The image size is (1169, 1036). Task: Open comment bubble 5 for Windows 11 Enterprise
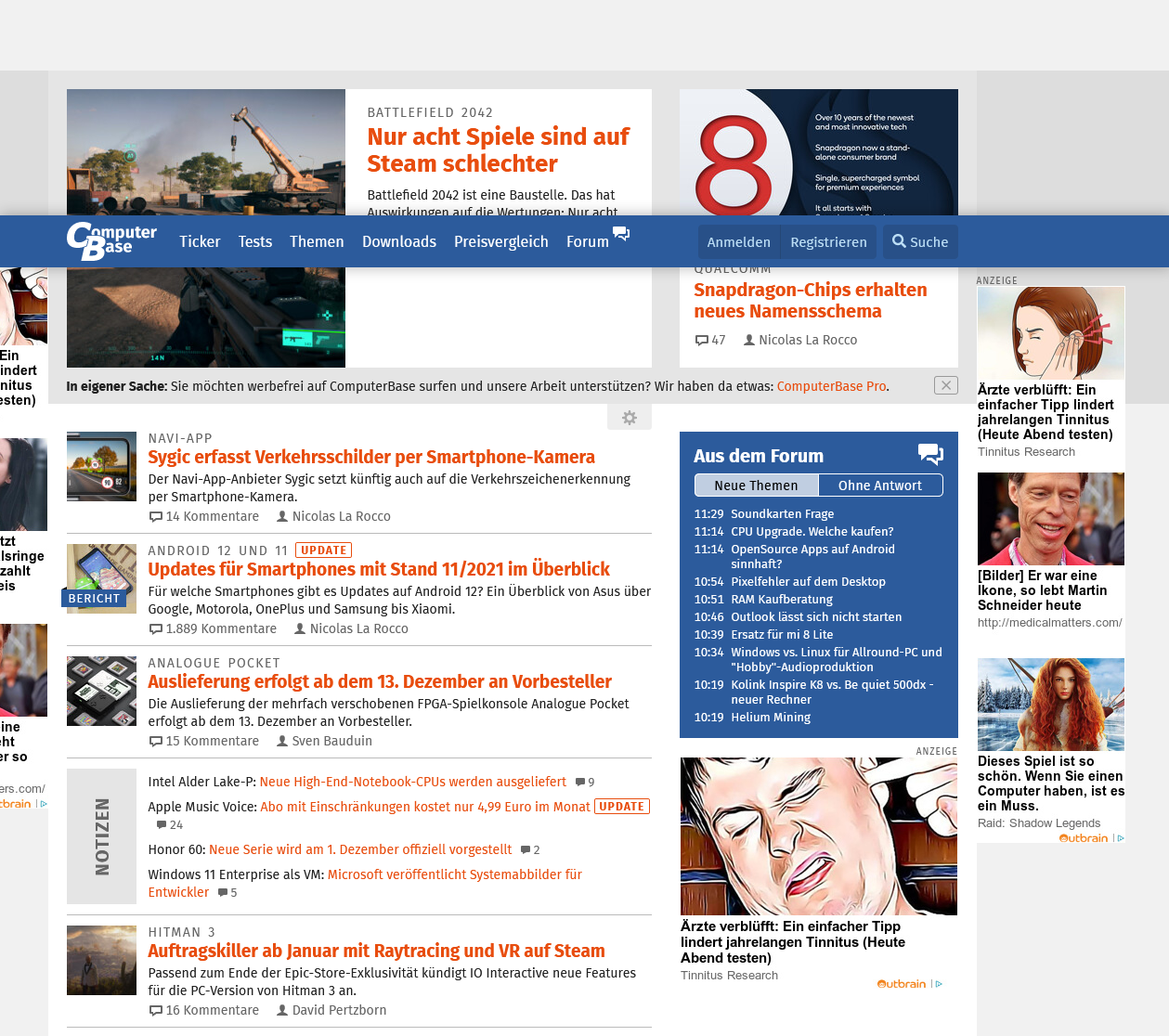[x=227, y=893]
